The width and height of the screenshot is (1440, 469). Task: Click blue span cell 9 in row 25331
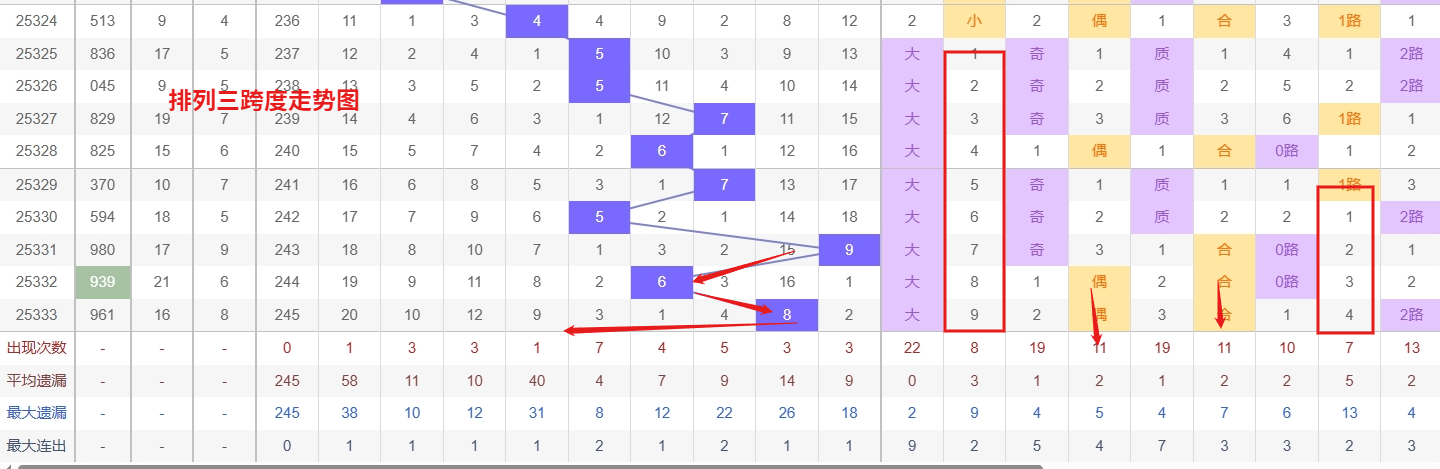point(849,250)
